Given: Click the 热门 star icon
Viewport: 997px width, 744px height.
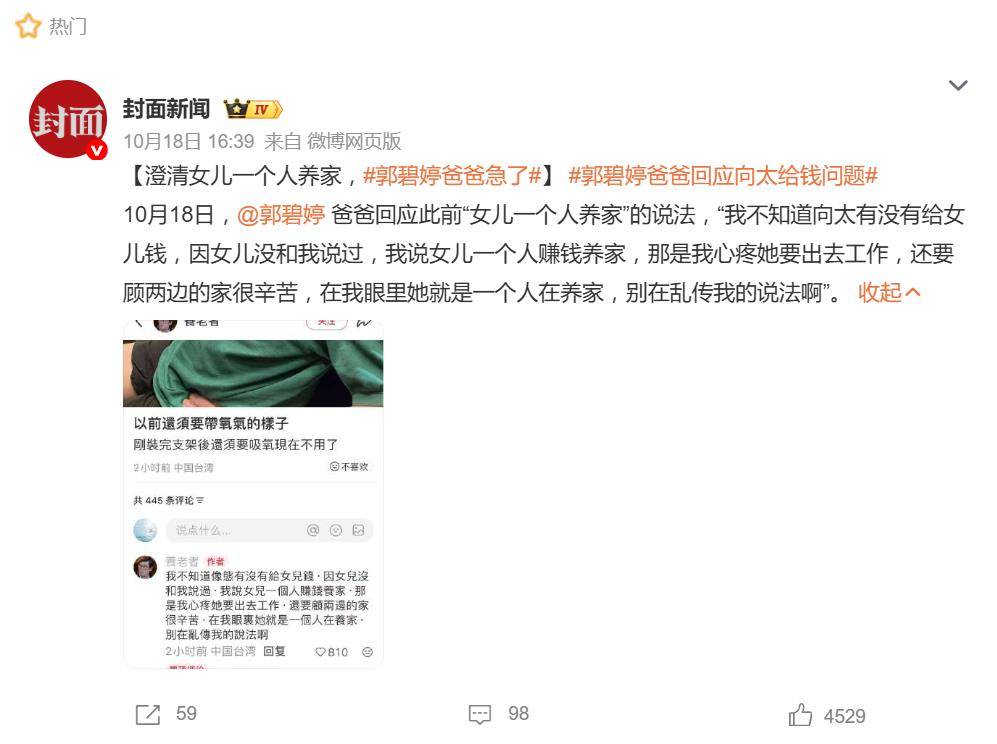Looking at the screenshot, I should (x=28, y=27).
